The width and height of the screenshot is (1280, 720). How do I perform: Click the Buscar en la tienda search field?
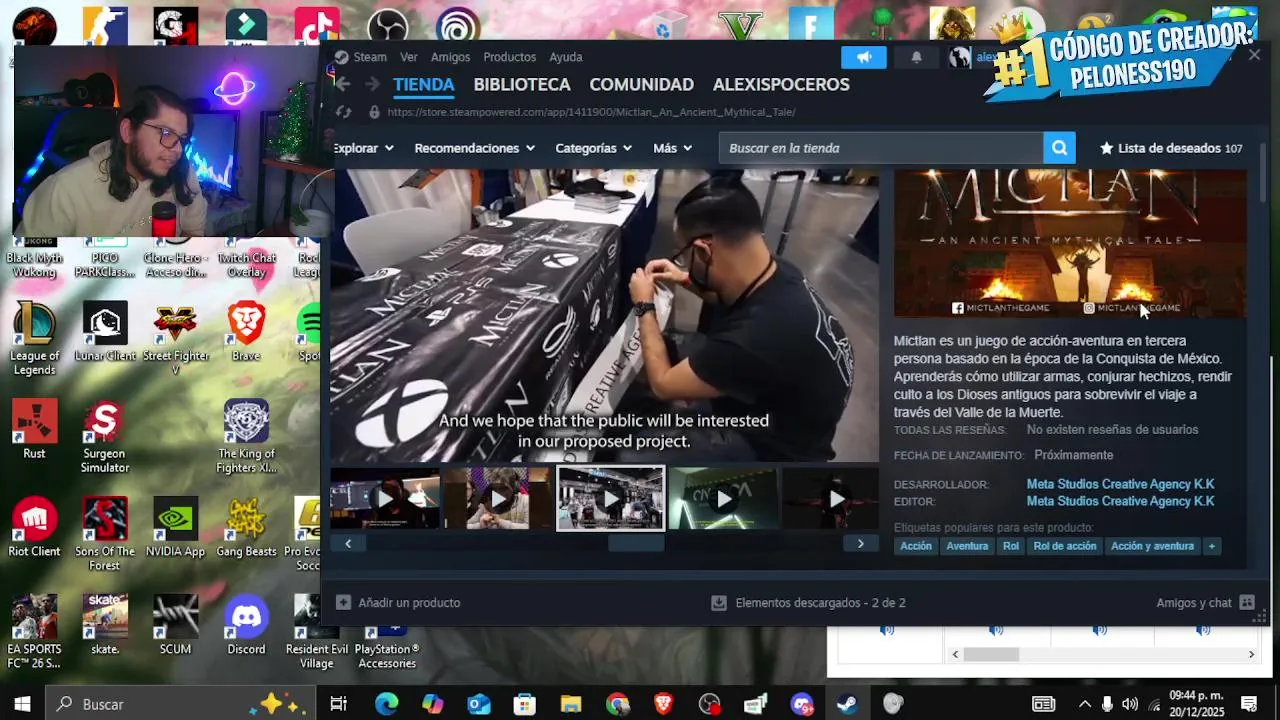[880, 148]
